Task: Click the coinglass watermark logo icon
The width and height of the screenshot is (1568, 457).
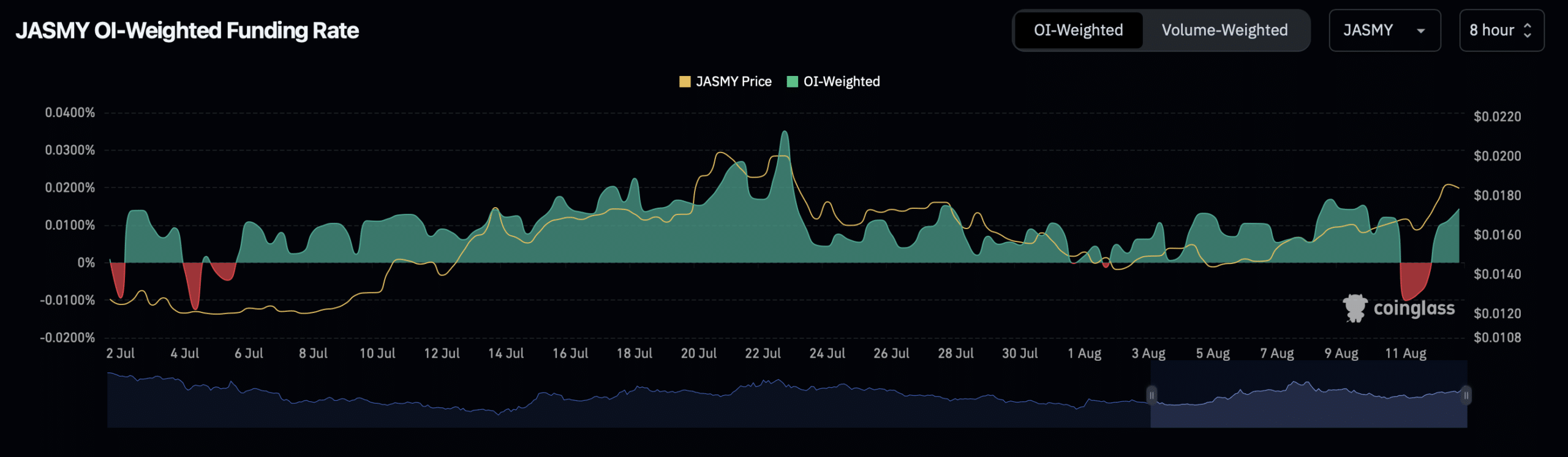Action: (x=1354, y=308)
